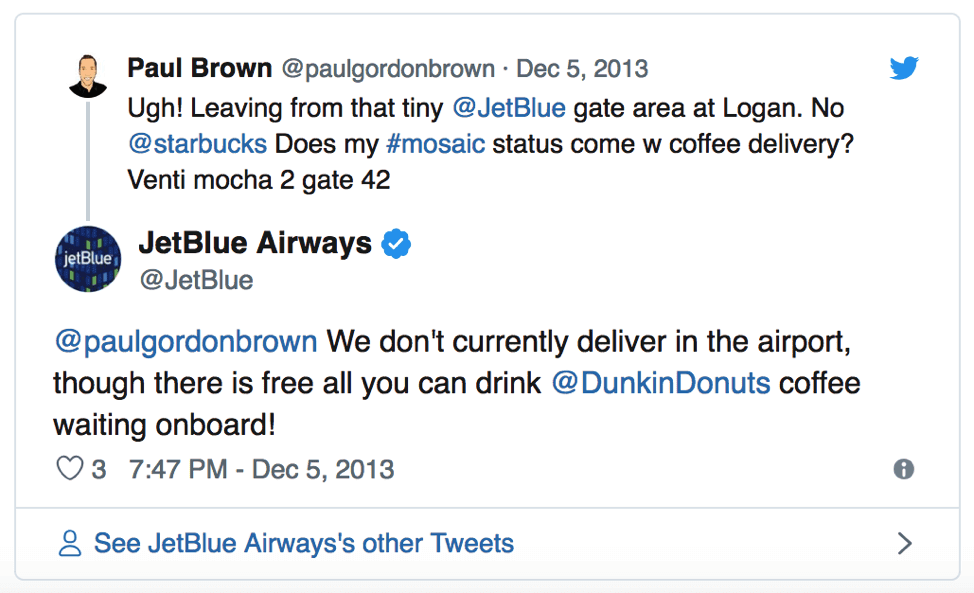Screen dimensions: 974x593
Task: Open the 7:47 PM - Dec 5, 2013 timestamp
Action: coord(261,469)
